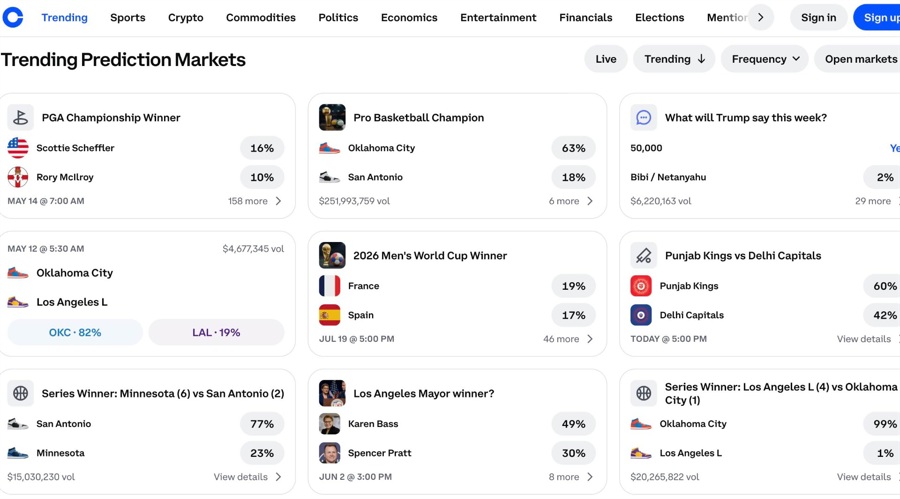
Task: Expand 158 more PGA Championship options
Action: 255,201
